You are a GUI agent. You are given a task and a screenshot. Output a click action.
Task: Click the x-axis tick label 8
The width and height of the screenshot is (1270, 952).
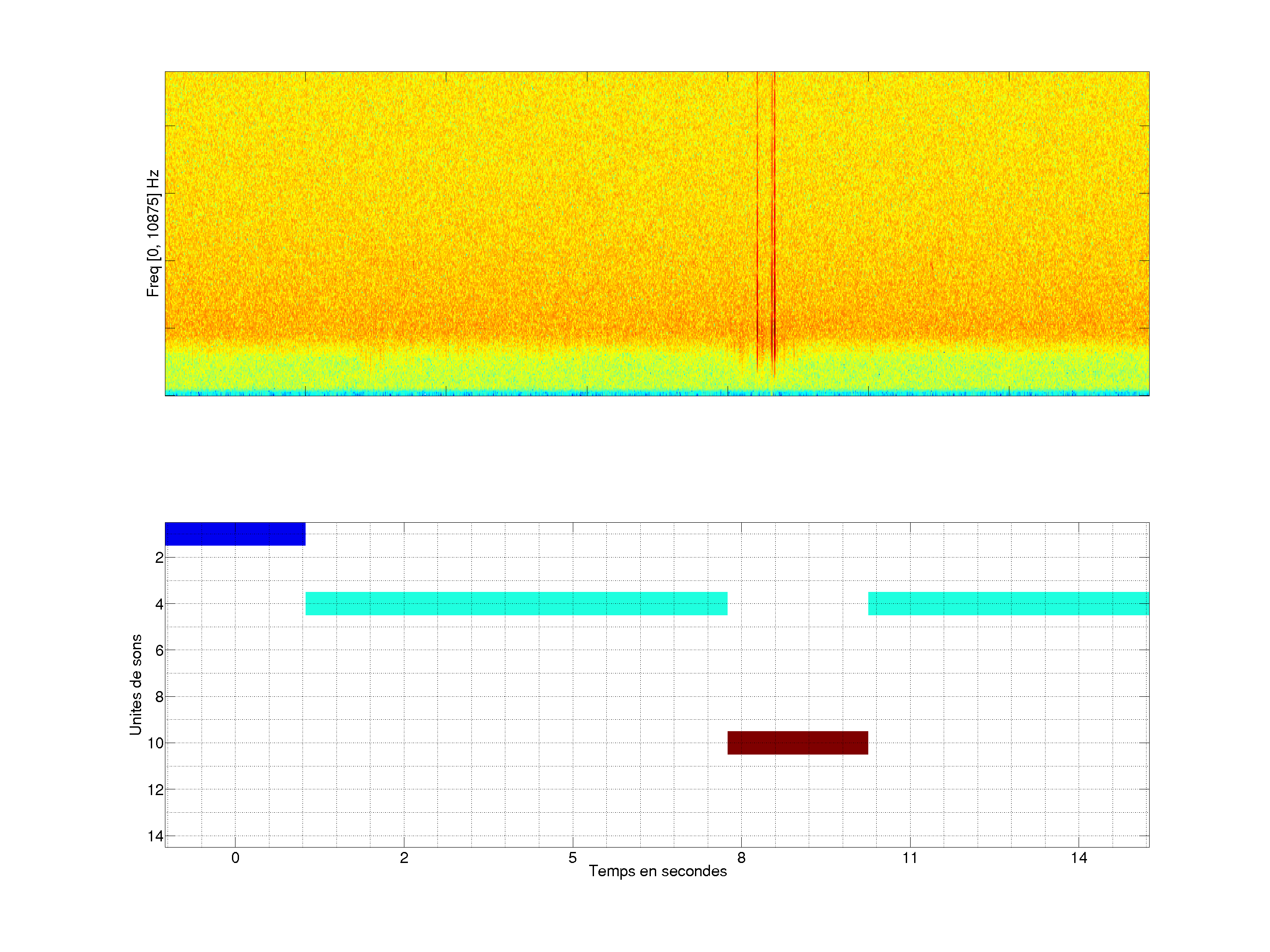[741, 858]
